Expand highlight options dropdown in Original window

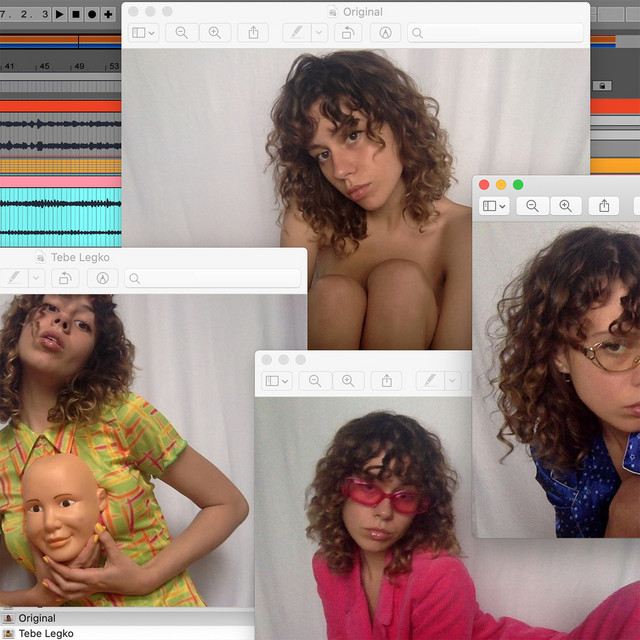point(320,33)
